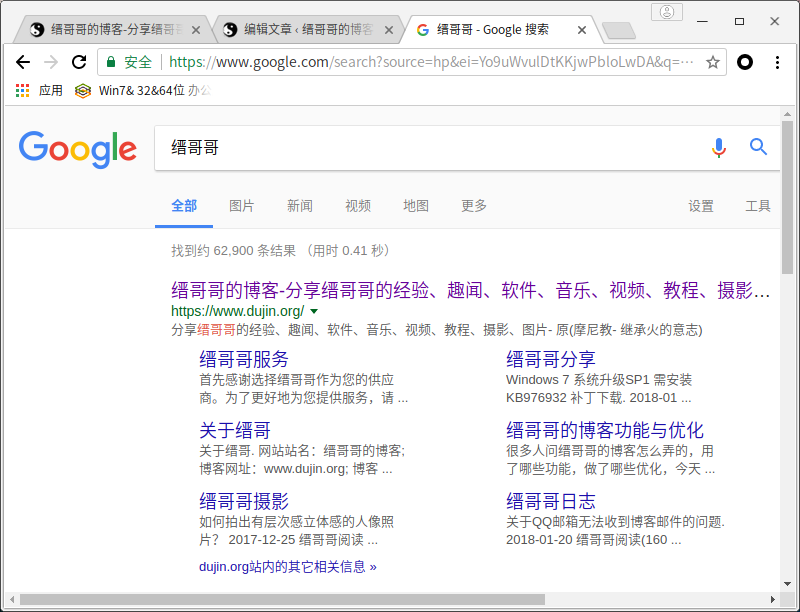
Task: Switch to 新闻 results
Action: tap(299, 206)
